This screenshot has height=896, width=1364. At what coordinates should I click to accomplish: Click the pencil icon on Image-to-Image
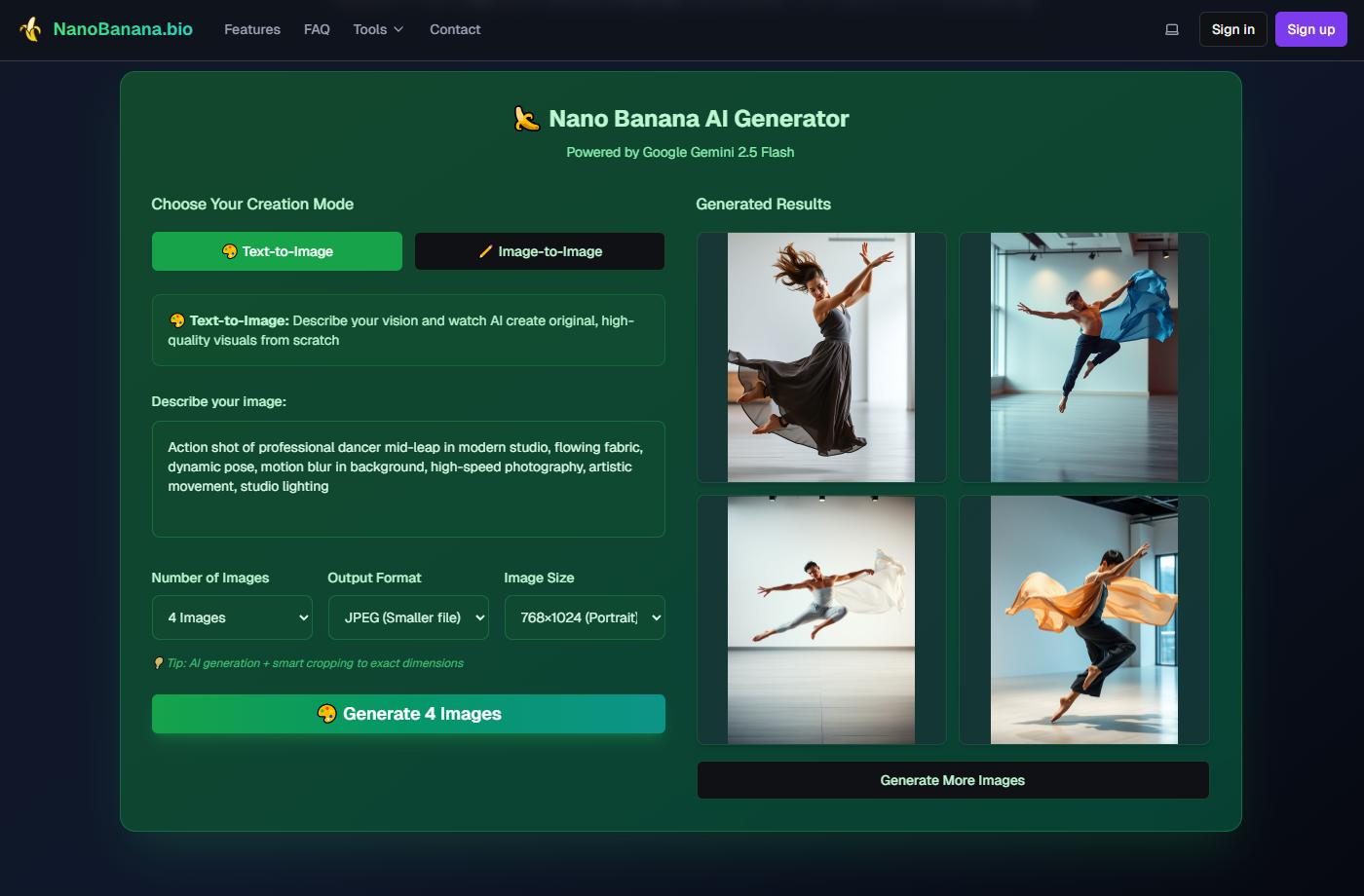pyautogui.click(x=485, y=251)
